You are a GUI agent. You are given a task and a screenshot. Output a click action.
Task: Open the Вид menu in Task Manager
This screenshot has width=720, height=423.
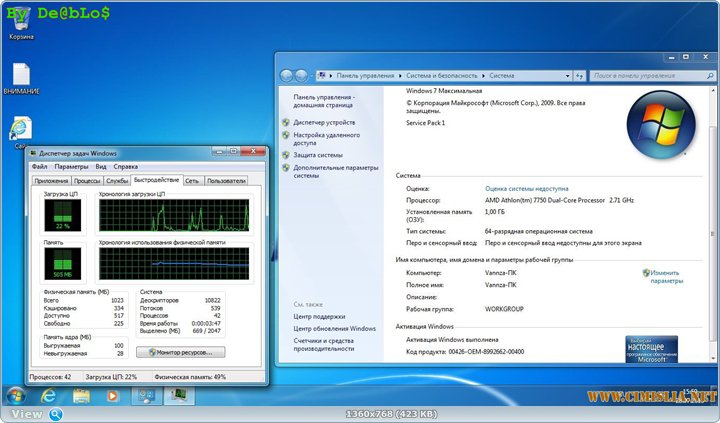(99, 167)
